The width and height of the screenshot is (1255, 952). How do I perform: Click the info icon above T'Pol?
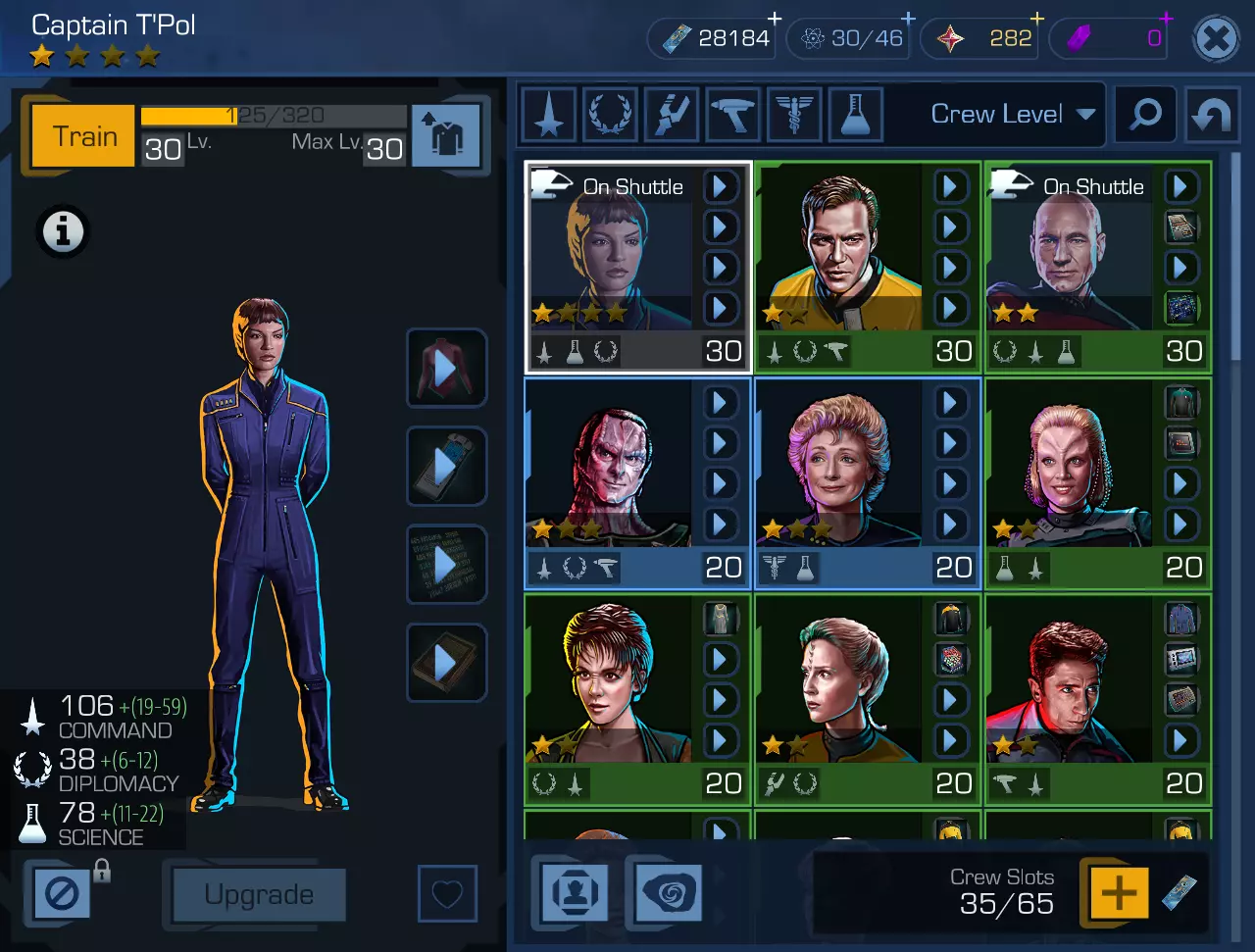coord(63,232)
